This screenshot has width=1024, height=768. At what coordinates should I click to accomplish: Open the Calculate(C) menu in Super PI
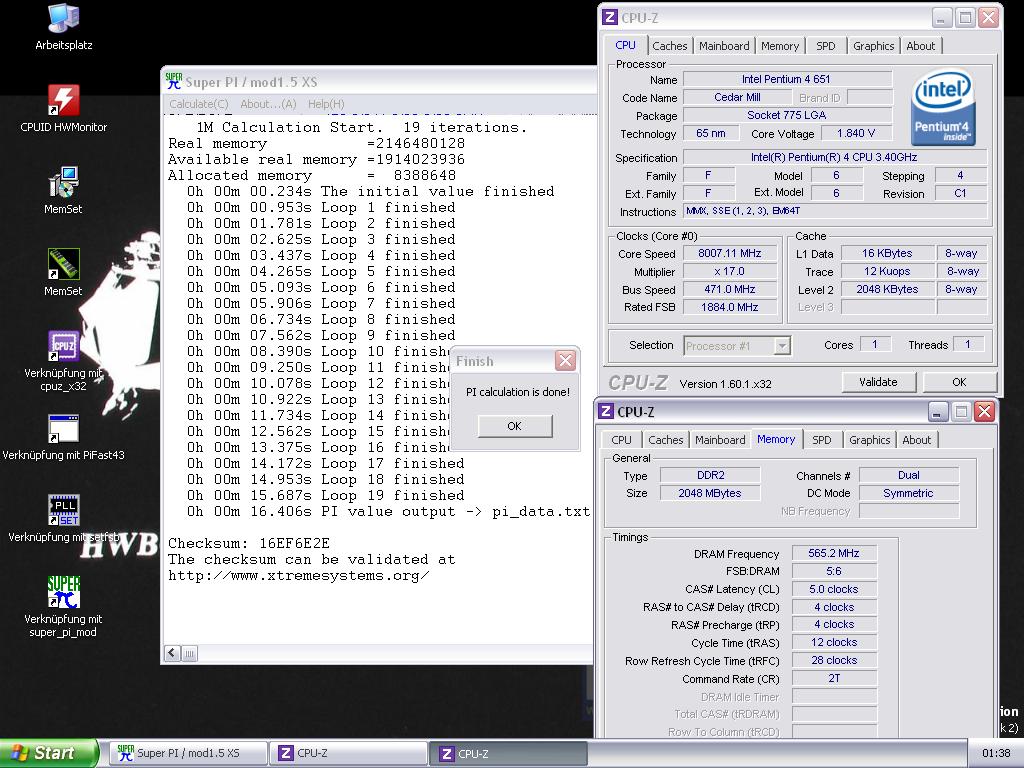coord(199,104)
